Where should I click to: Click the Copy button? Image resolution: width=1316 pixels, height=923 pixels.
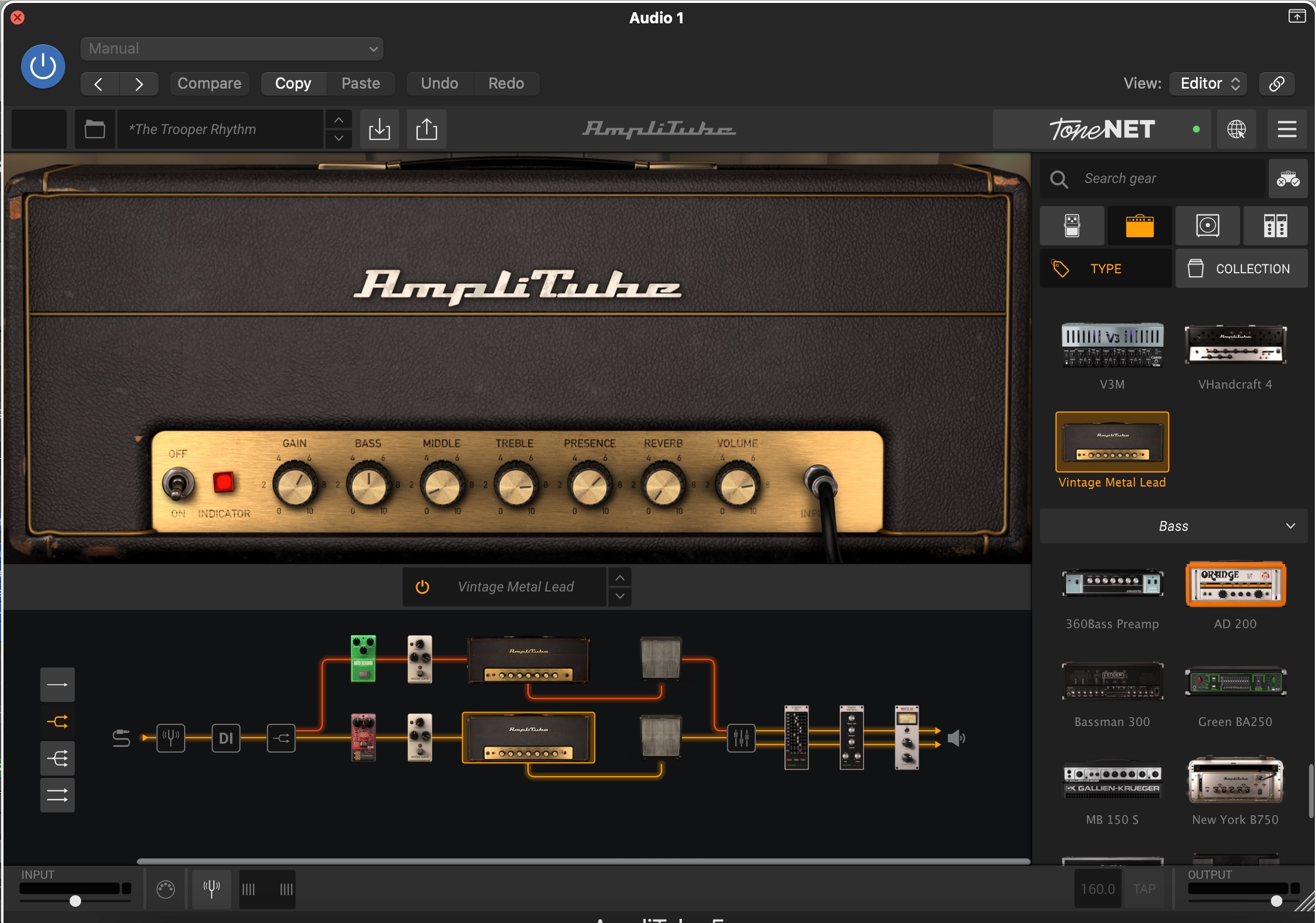point(293,83)
